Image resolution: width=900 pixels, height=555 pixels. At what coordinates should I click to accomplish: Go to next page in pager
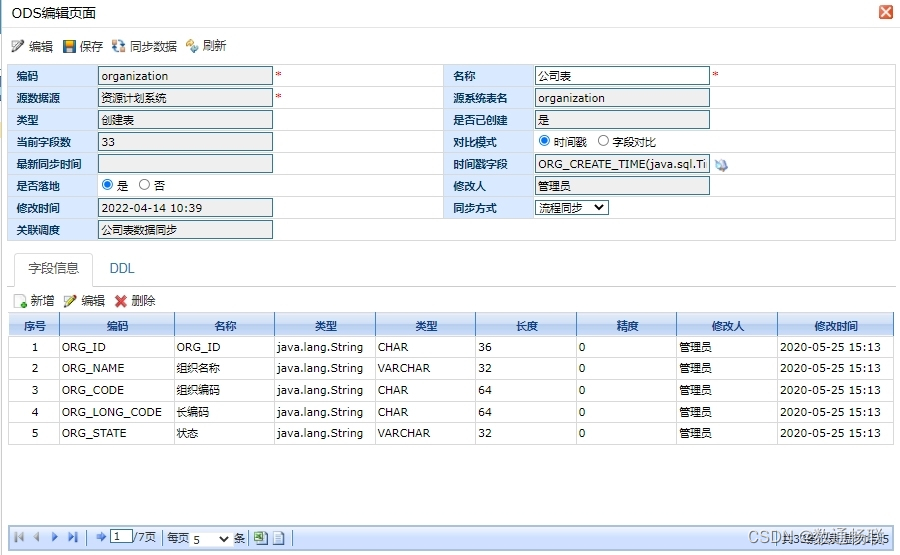[x=55, y=537]
